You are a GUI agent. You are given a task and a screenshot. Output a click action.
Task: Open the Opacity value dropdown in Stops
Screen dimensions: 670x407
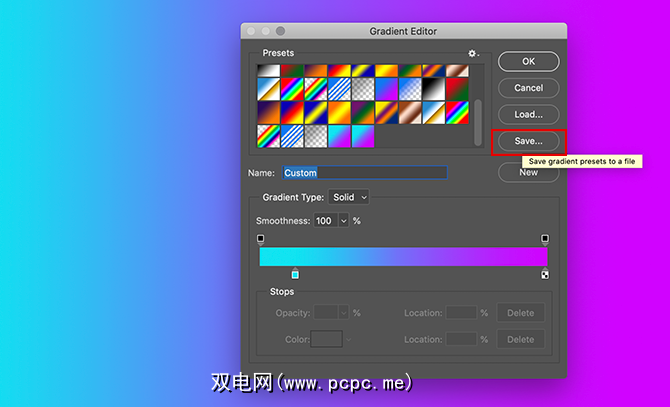tap(346, 313)
